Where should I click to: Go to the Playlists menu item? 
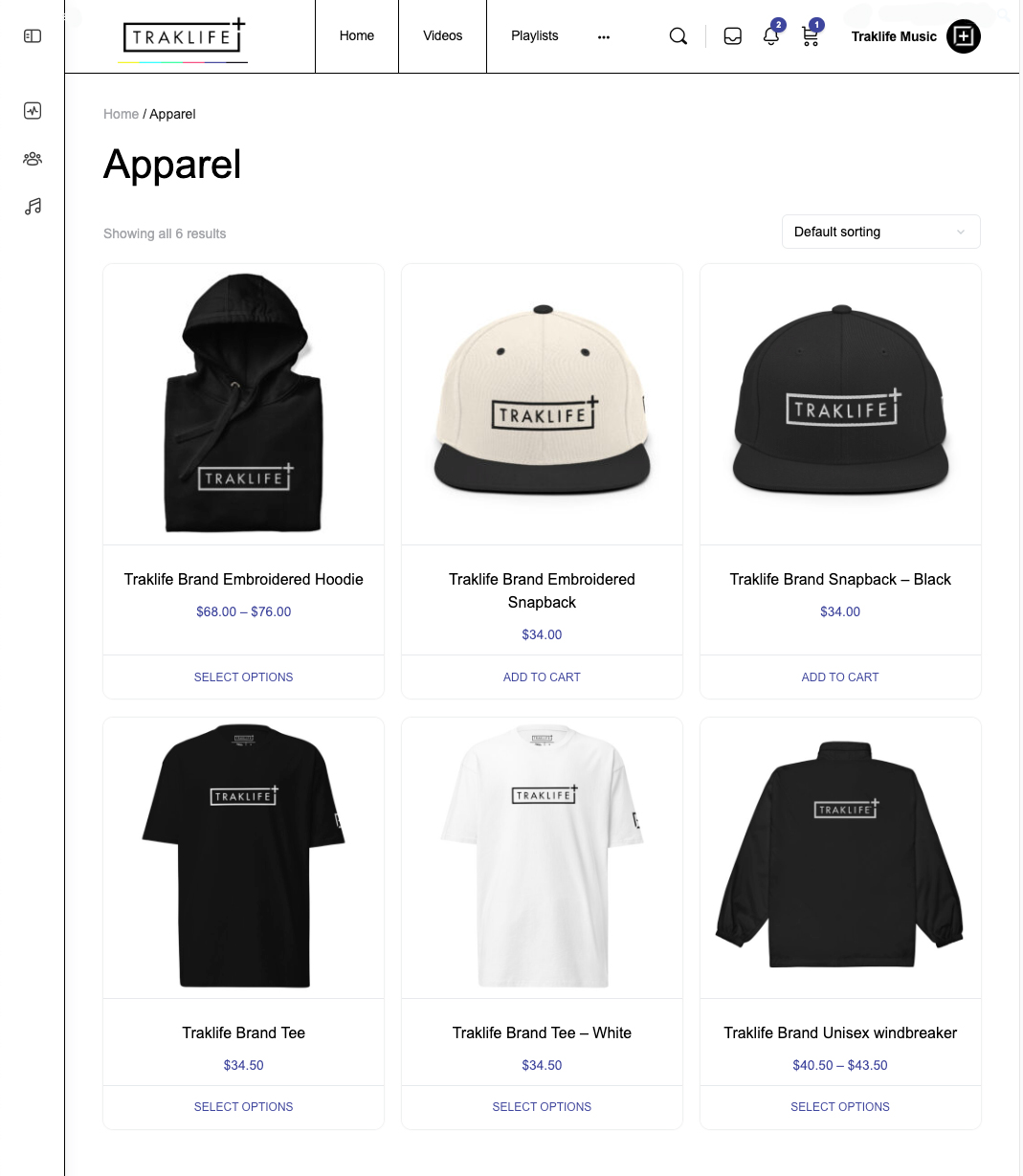[x=534, y=36]
